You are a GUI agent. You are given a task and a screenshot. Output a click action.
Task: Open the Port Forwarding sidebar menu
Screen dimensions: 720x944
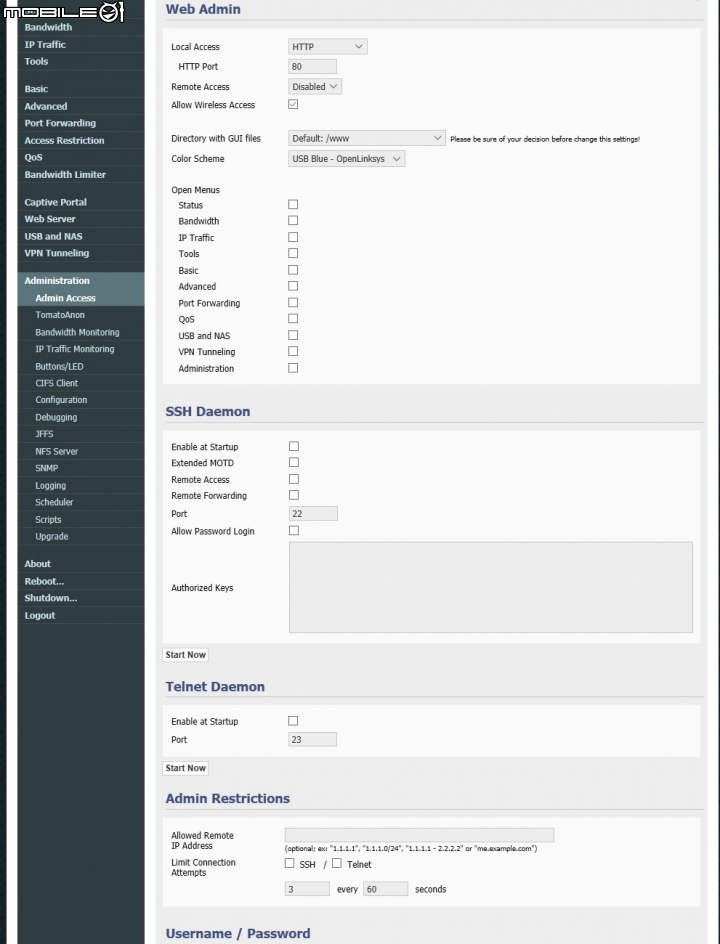pyautogui.click(x=81, y=123)
